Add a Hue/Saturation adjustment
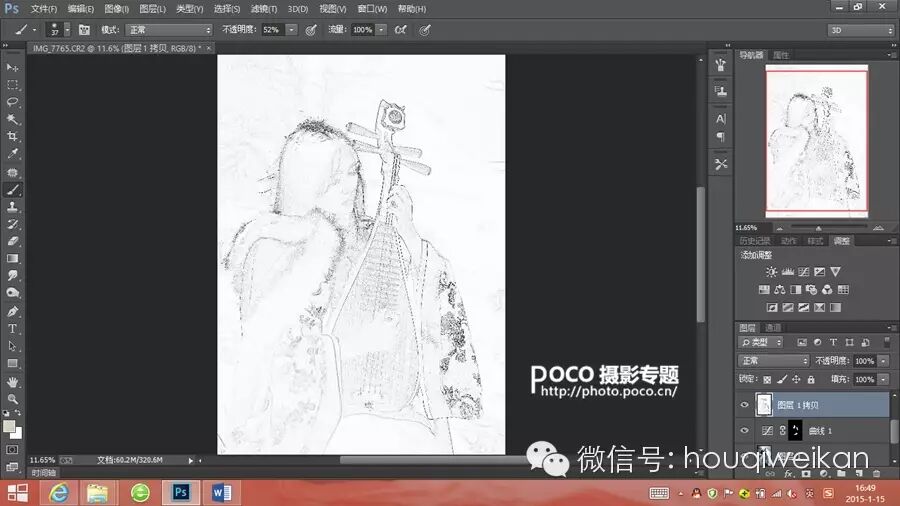The height and width of the screenshot is (506, 900). tap(764, 290)
